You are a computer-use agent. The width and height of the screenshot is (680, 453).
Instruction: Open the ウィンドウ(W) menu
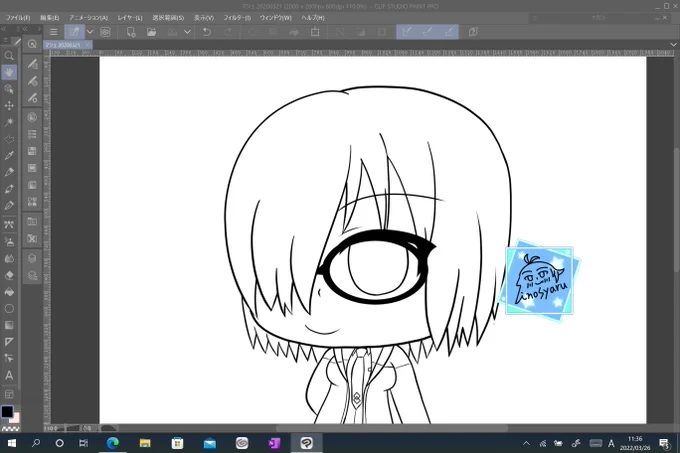(x=276, y=18)
